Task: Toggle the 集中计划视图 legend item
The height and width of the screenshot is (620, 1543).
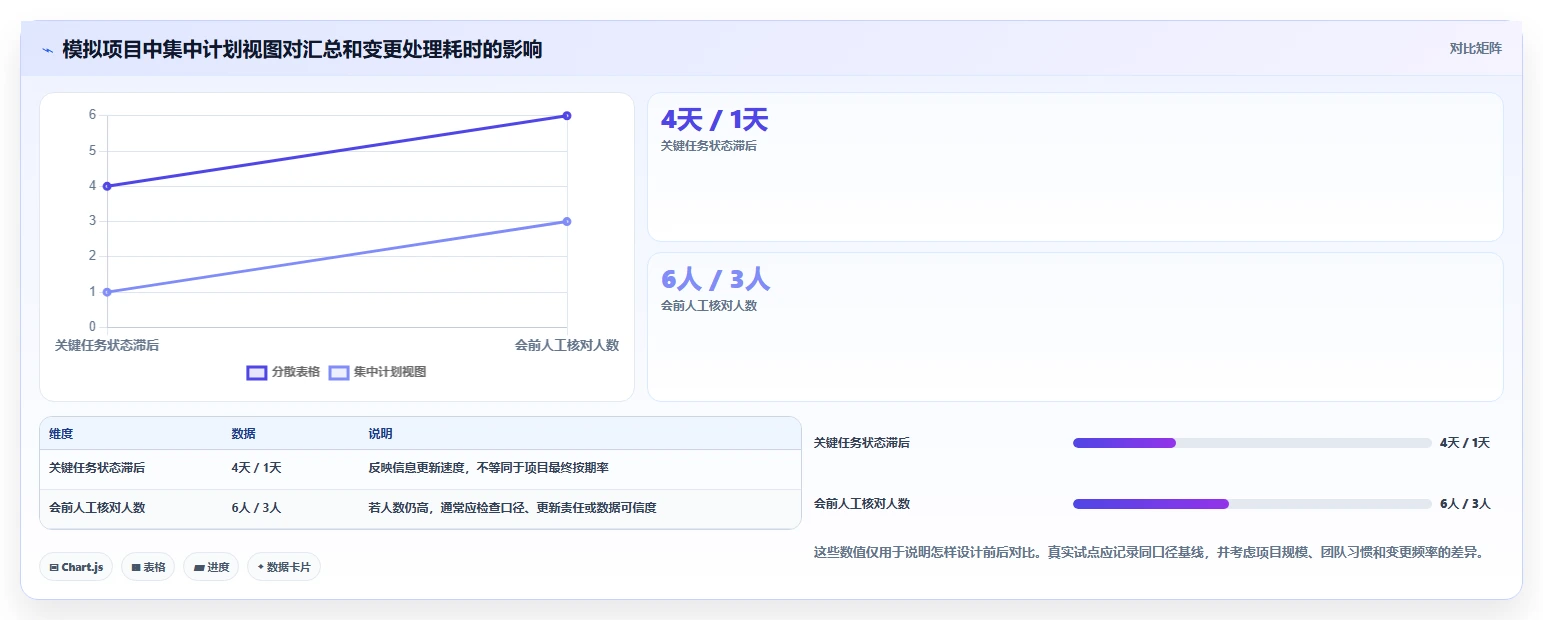Action: tap(378, 372)
